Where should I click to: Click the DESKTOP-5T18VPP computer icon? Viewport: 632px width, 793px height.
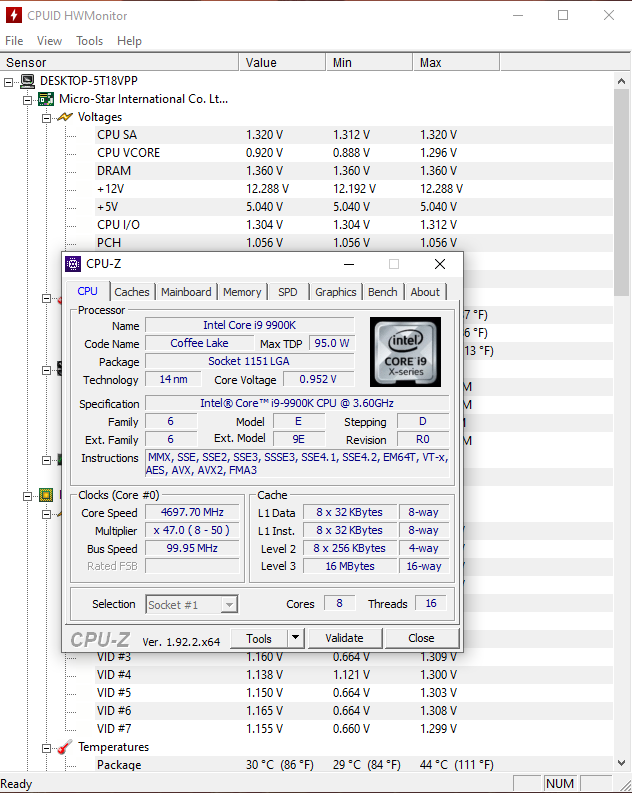(27, 81)
